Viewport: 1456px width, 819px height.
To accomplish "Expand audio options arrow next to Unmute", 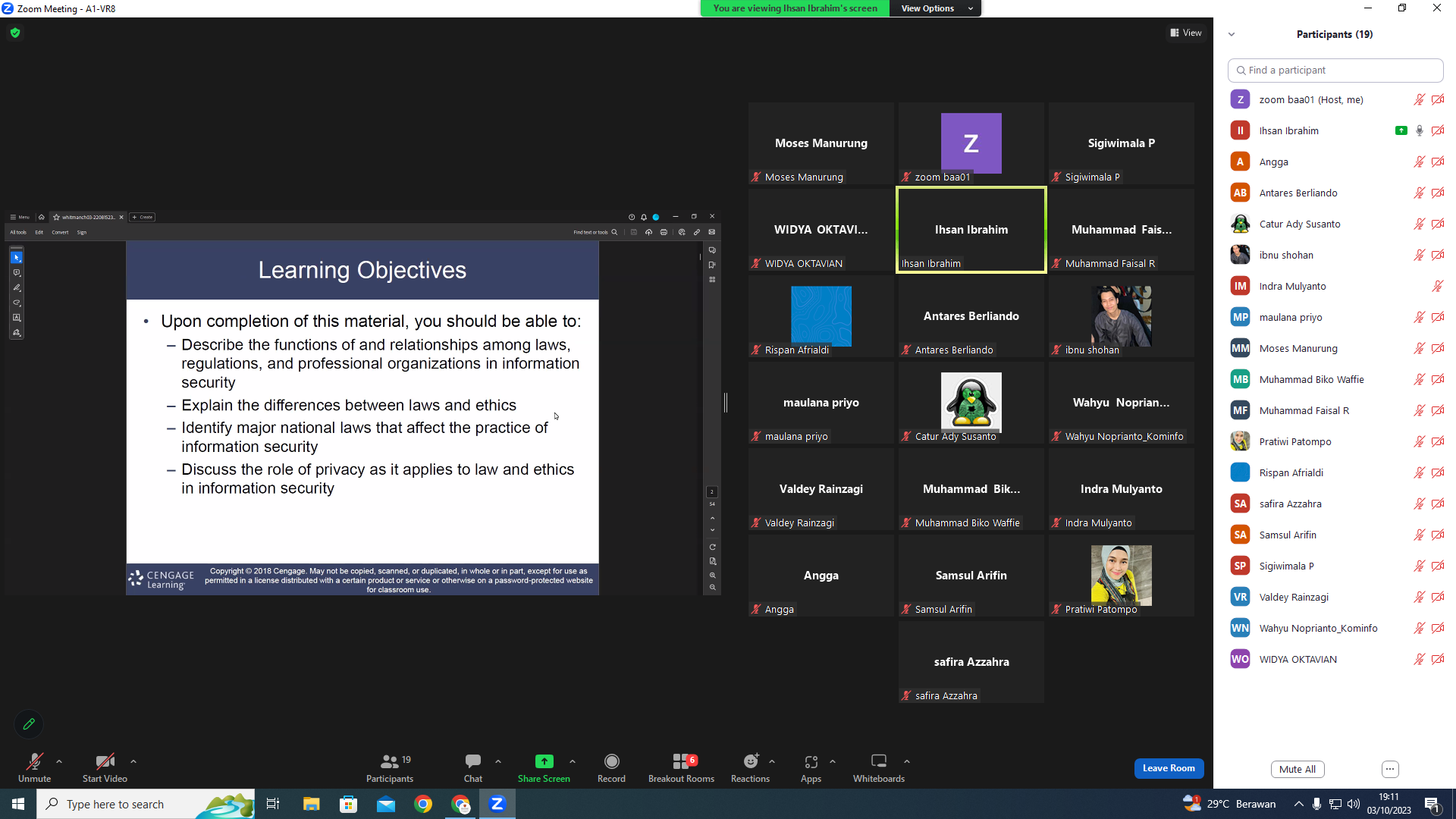I will [x=59, y=761].
